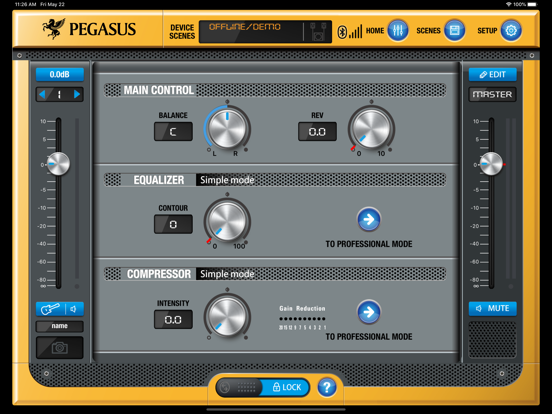This screenshot has width=552, height=414.
Task: Toggle the channel speaker mute icon
Action: [74, 309]
